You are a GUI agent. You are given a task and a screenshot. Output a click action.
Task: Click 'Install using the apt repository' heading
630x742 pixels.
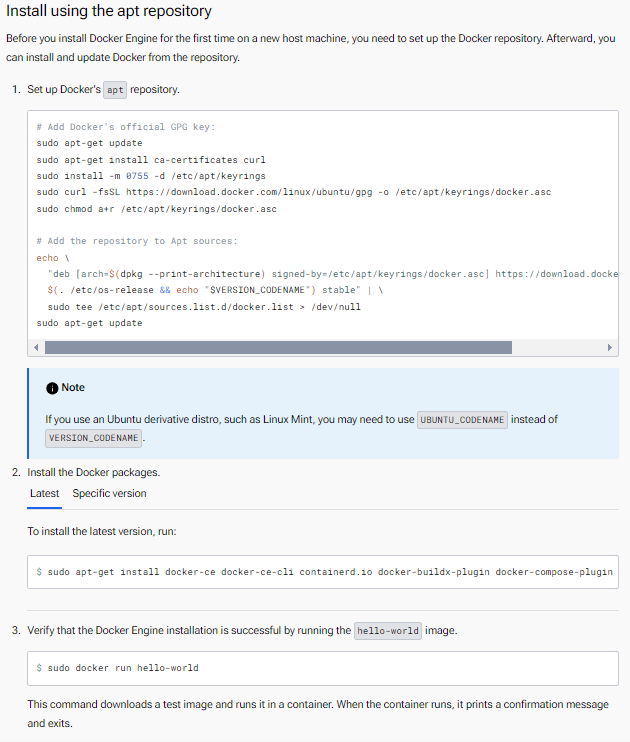pos(109,11)
